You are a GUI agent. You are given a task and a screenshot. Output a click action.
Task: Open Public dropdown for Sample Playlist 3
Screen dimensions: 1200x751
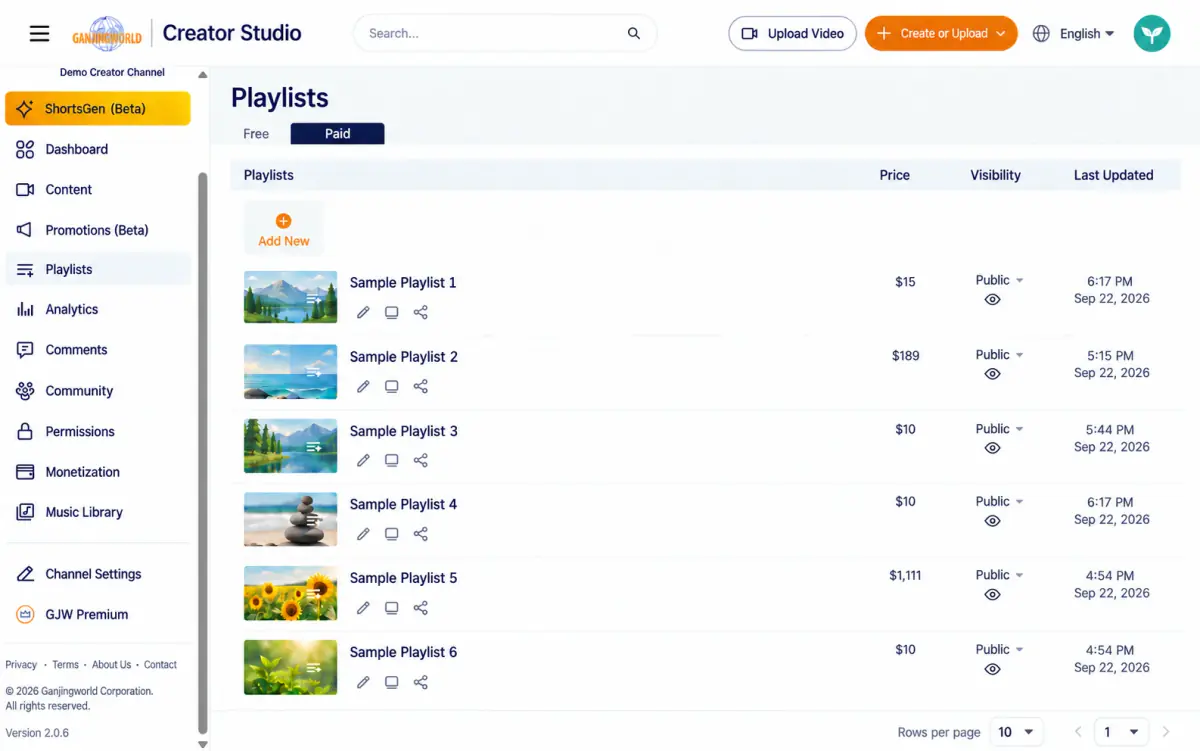point(999,429)
